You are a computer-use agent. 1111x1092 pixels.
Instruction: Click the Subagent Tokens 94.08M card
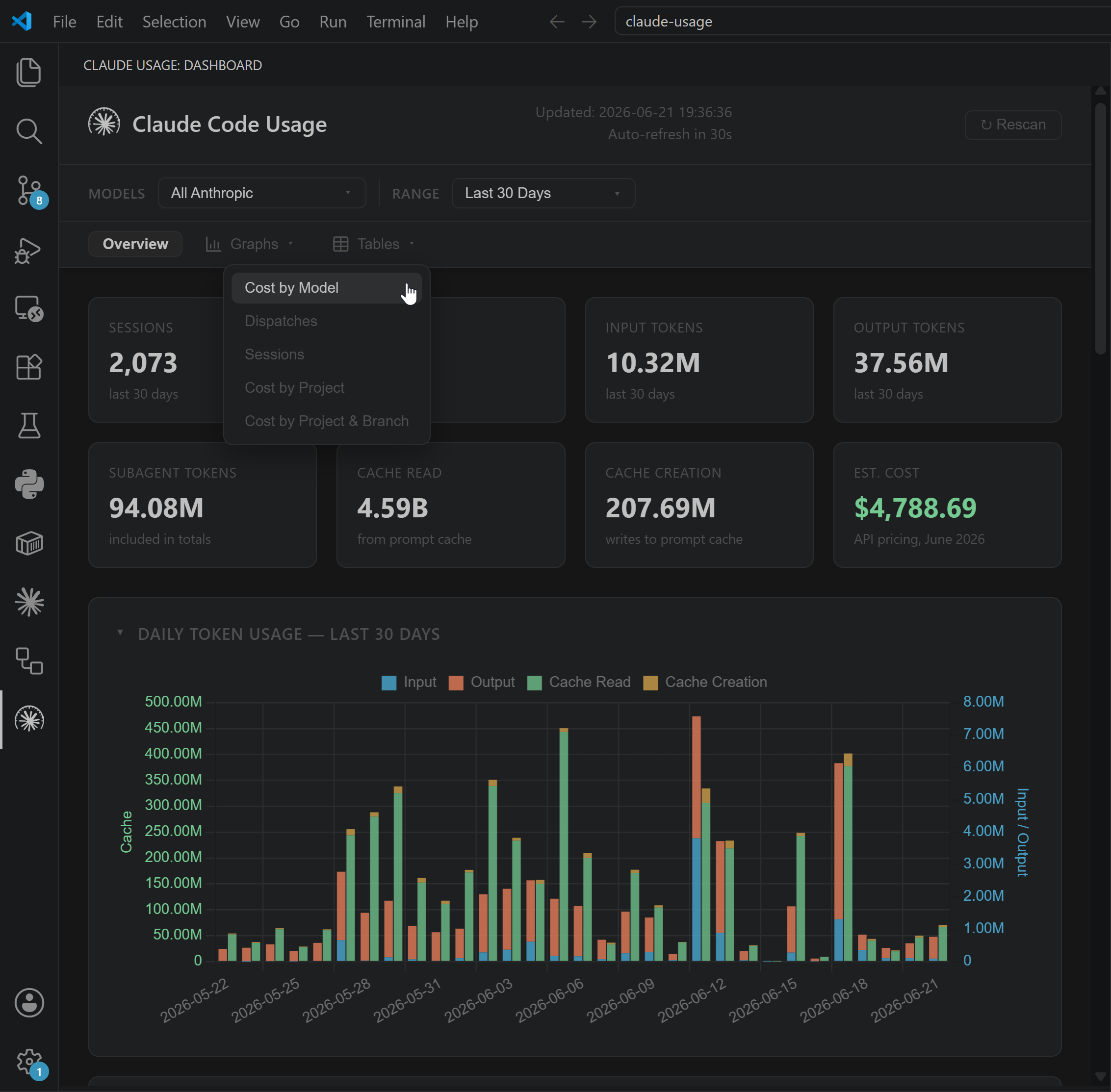pyautogui.click(x=203, y=505)
